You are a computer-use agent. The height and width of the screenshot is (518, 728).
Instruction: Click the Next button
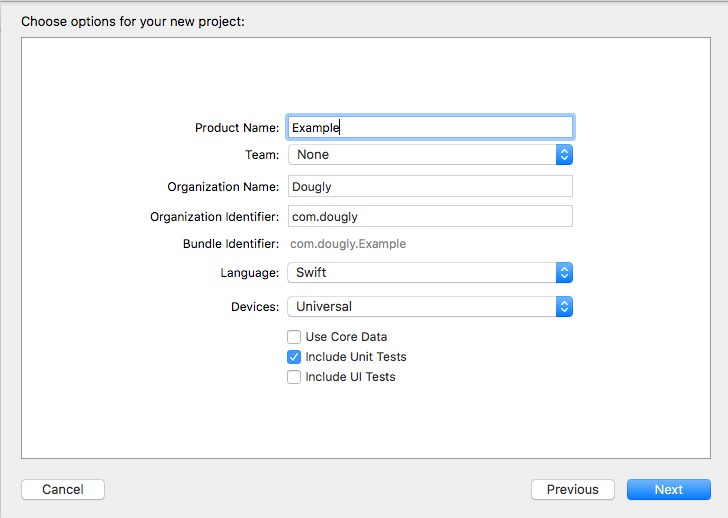point(669,489)
